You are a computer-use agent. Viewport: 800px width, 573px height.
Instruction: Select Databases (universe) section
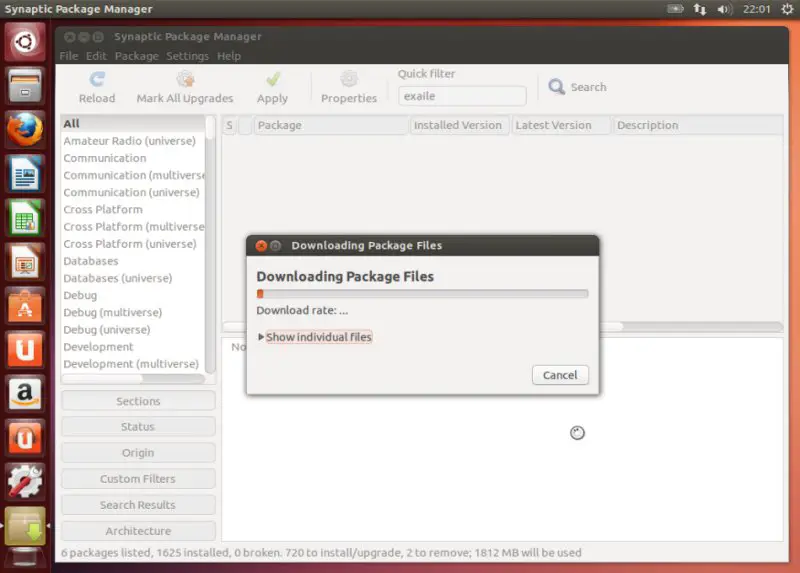pos(133,278)
